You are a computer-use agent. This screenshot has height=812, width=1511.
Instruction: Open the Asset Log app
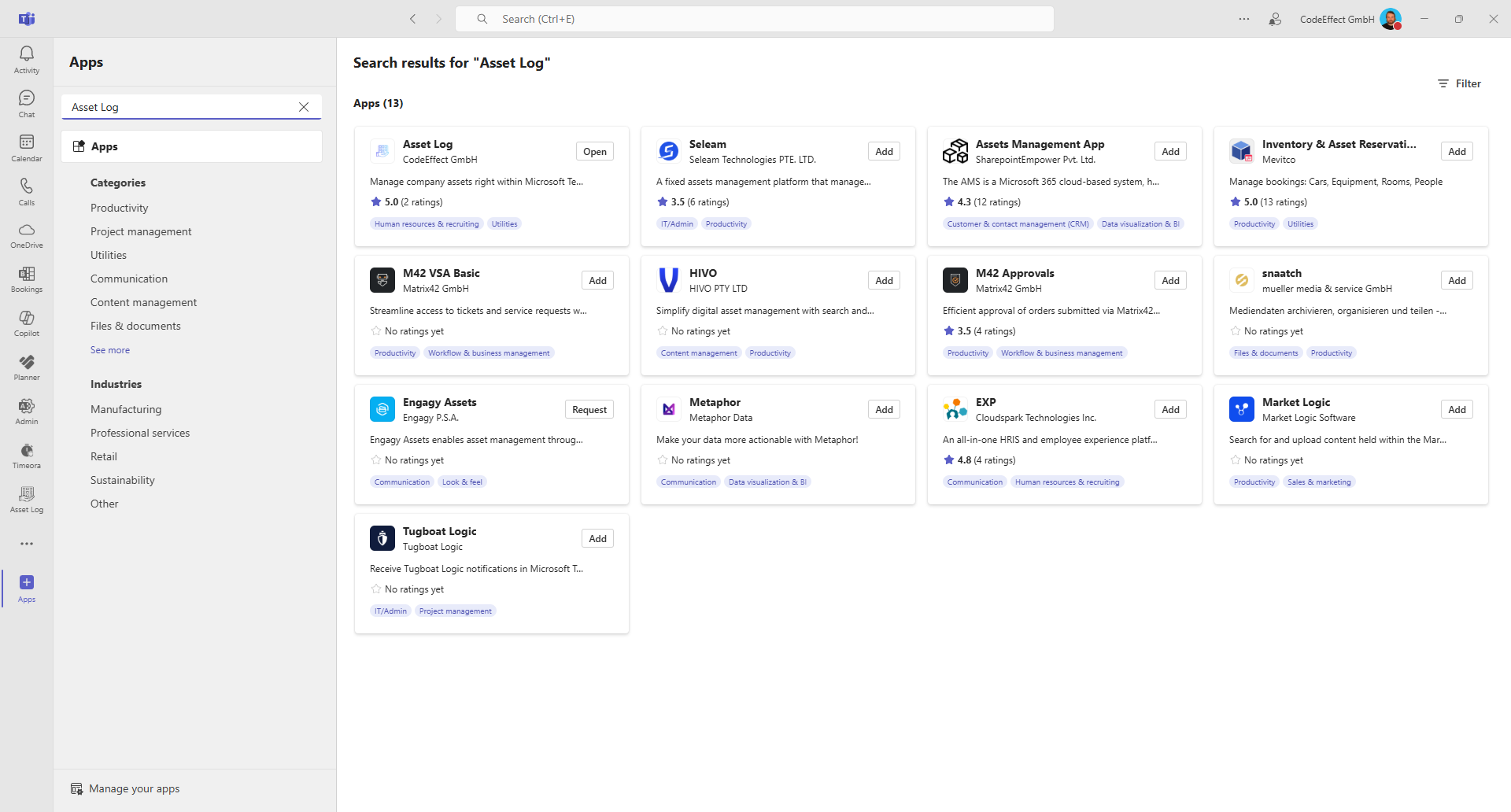point(595,152)
